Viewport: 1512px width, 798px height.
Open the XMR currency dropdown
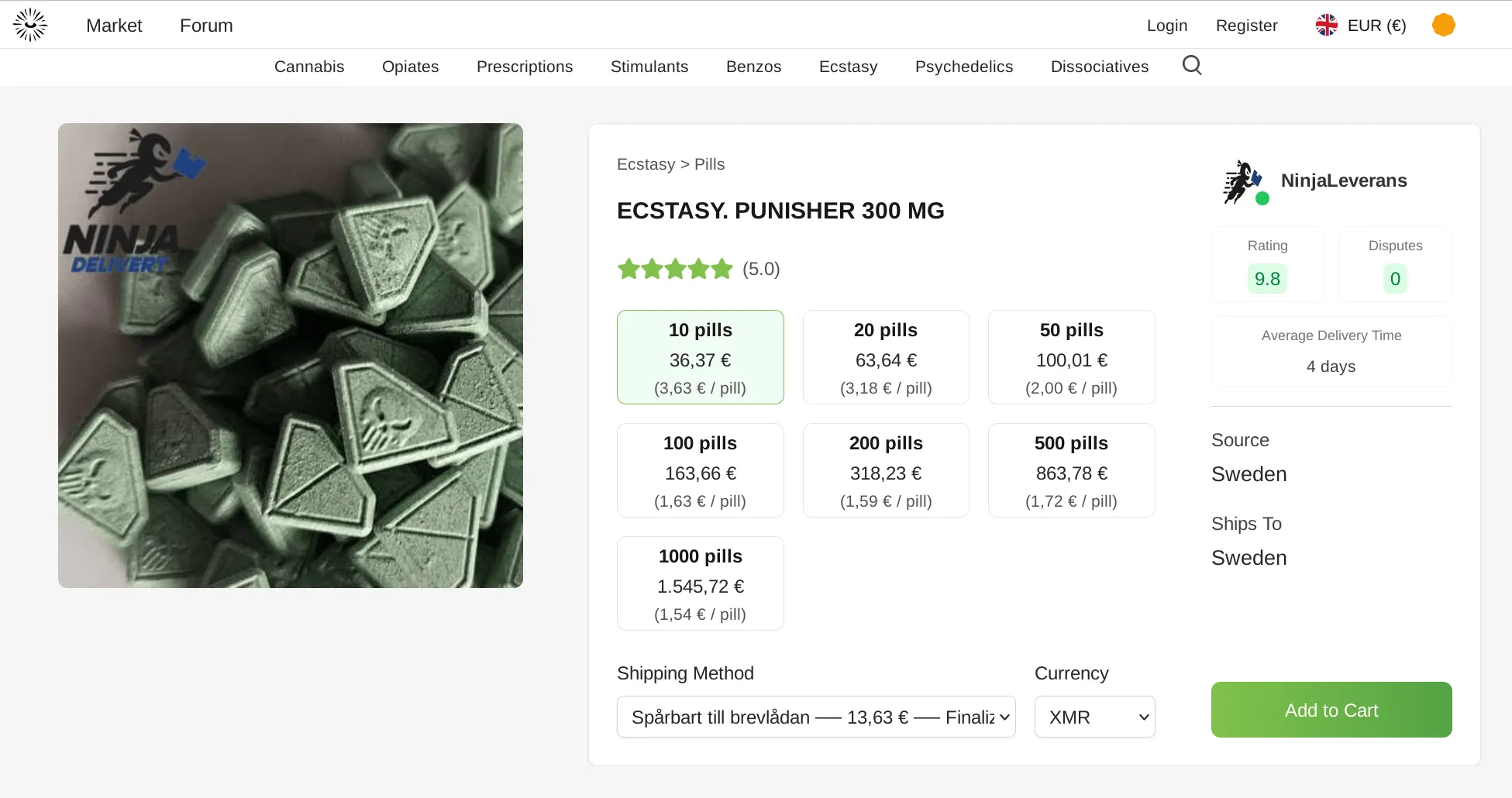tap(1094, 717)
